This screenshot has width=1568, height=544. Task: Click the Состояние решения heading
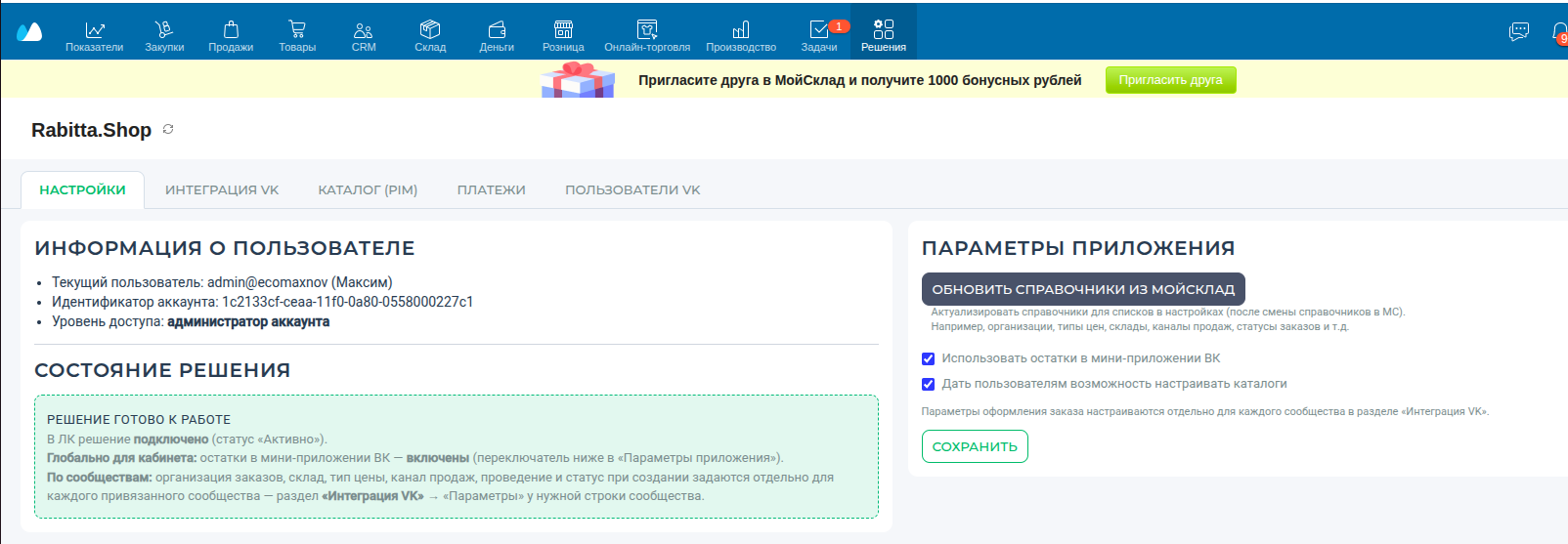(x=162, y=370)
